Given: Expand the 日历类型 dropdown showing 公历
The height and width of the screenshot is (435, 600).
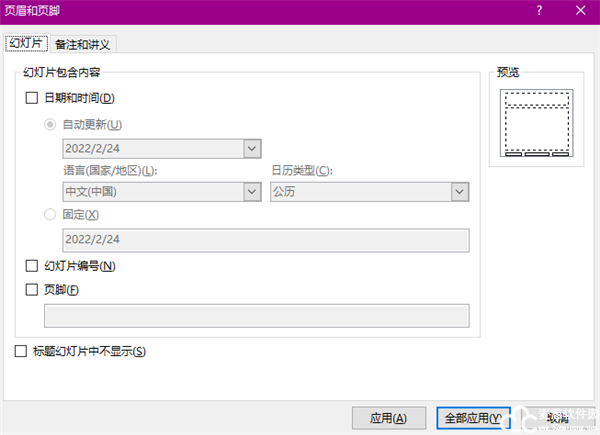Looking at the screenshot, I should coord(459,191).
